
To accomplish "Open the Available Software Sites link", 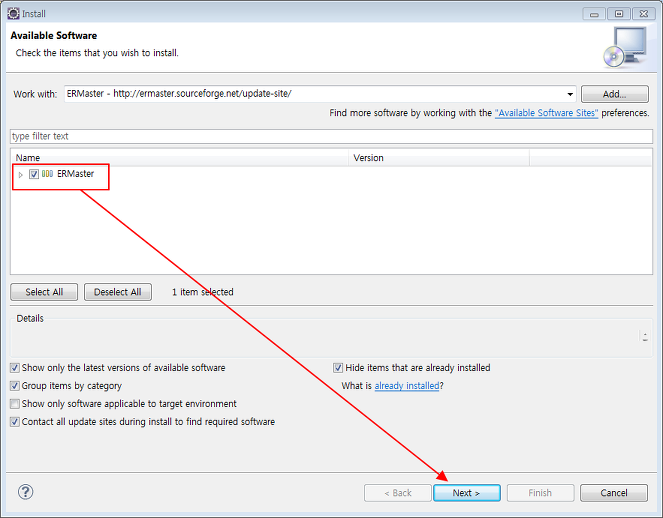I will [546, 113].
